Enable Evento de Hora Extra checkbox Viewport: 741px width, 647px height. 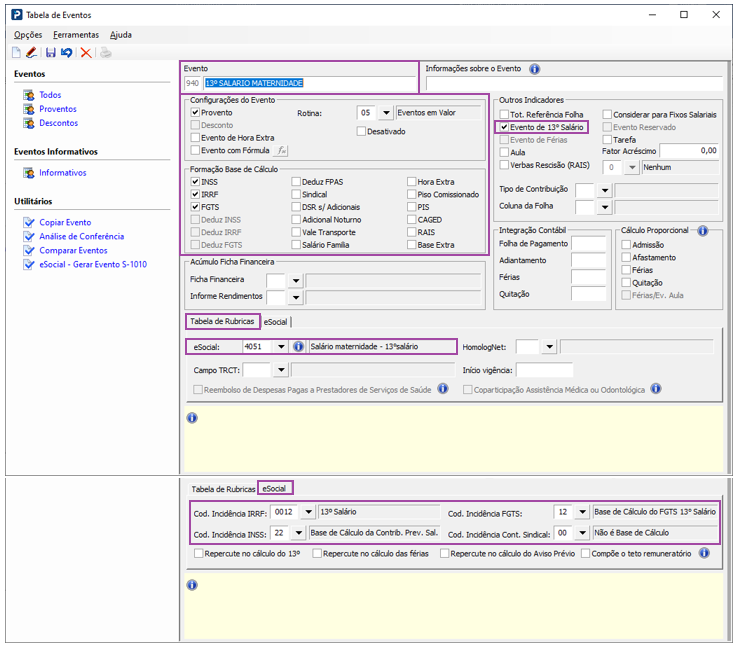[x=195, y=138]
